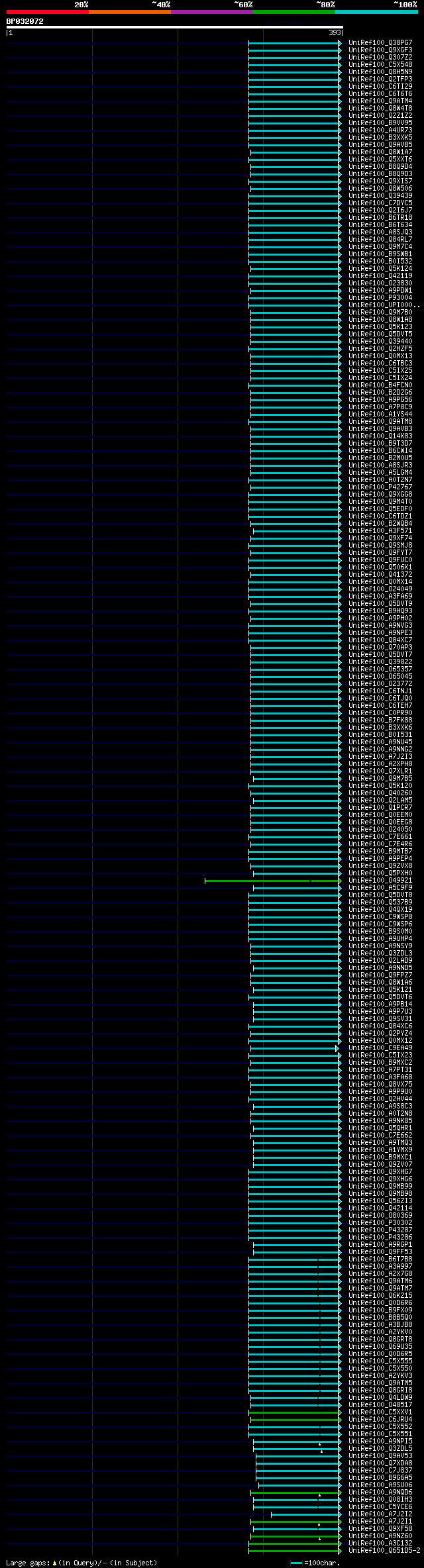This screenshot has width=424, height=1568.
Task: Select label UniRef100_Q2PYZ4
Action: click(x=380, y=1033)
